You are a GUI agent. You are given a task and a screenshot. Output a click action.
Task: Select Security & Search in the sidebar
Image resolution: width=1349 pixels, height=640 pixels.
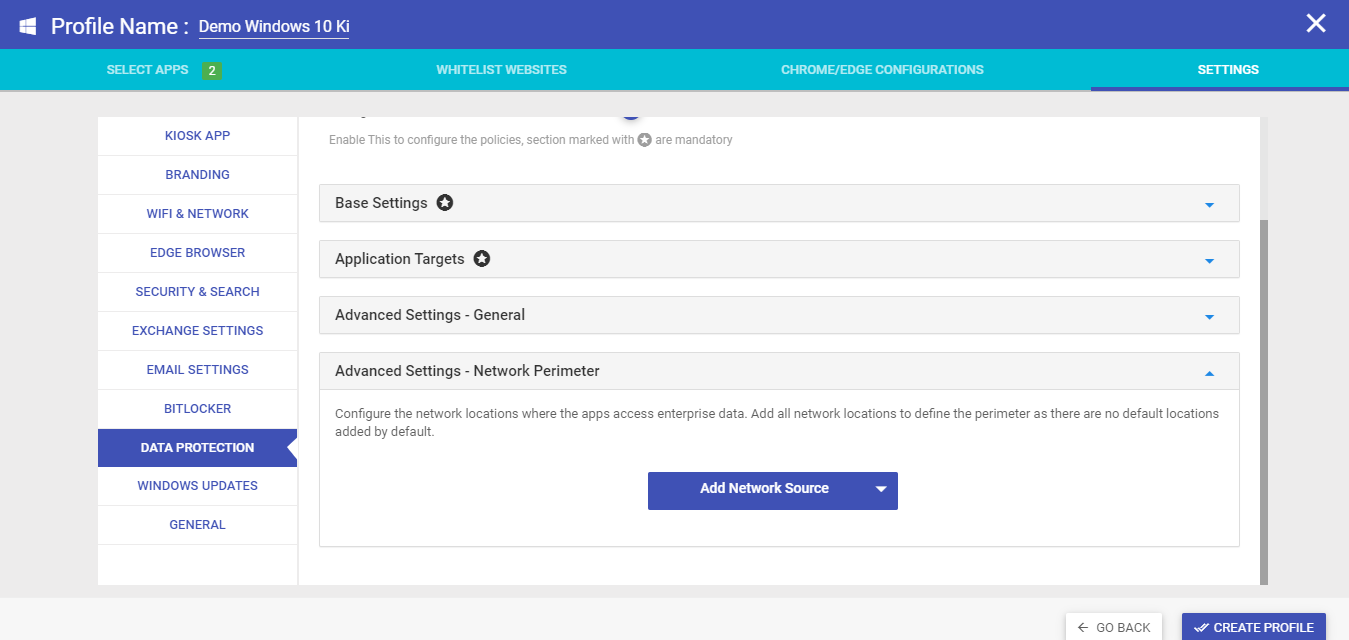pos(197,292)
